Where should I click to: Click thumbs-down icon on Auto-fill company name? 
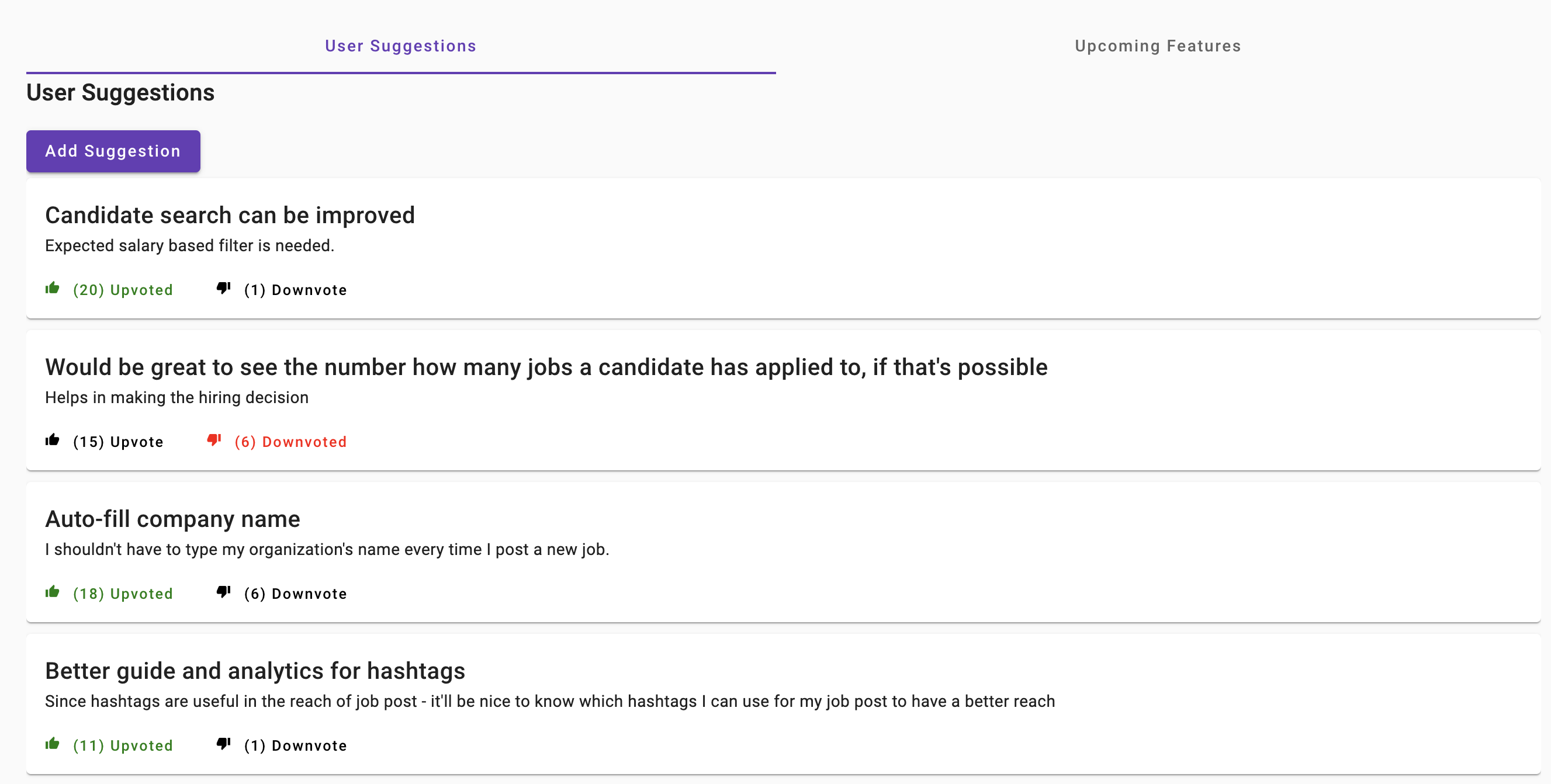pos(223,592)
